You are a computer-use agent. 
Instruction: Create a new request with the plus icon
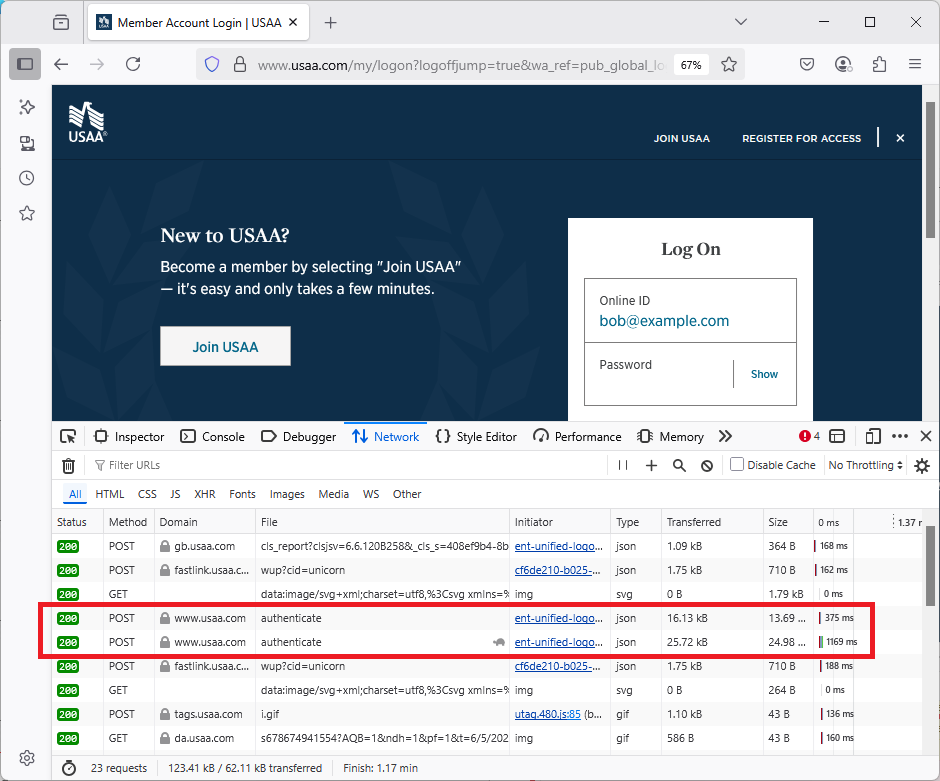[x=651, y=465]
